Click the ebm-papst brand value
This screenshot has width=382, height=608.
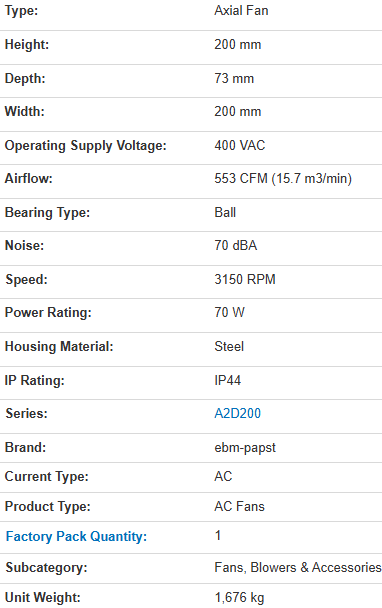click(245, 448)
